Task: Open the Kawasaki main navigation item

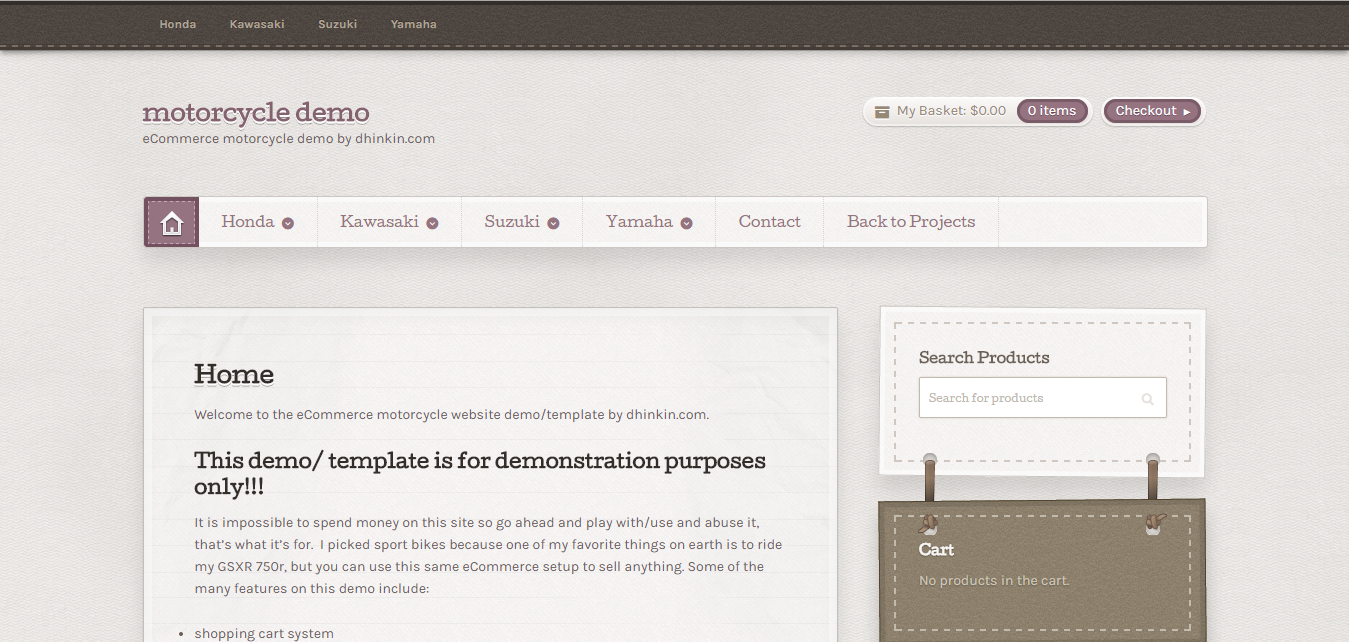Action: (390, 222)
